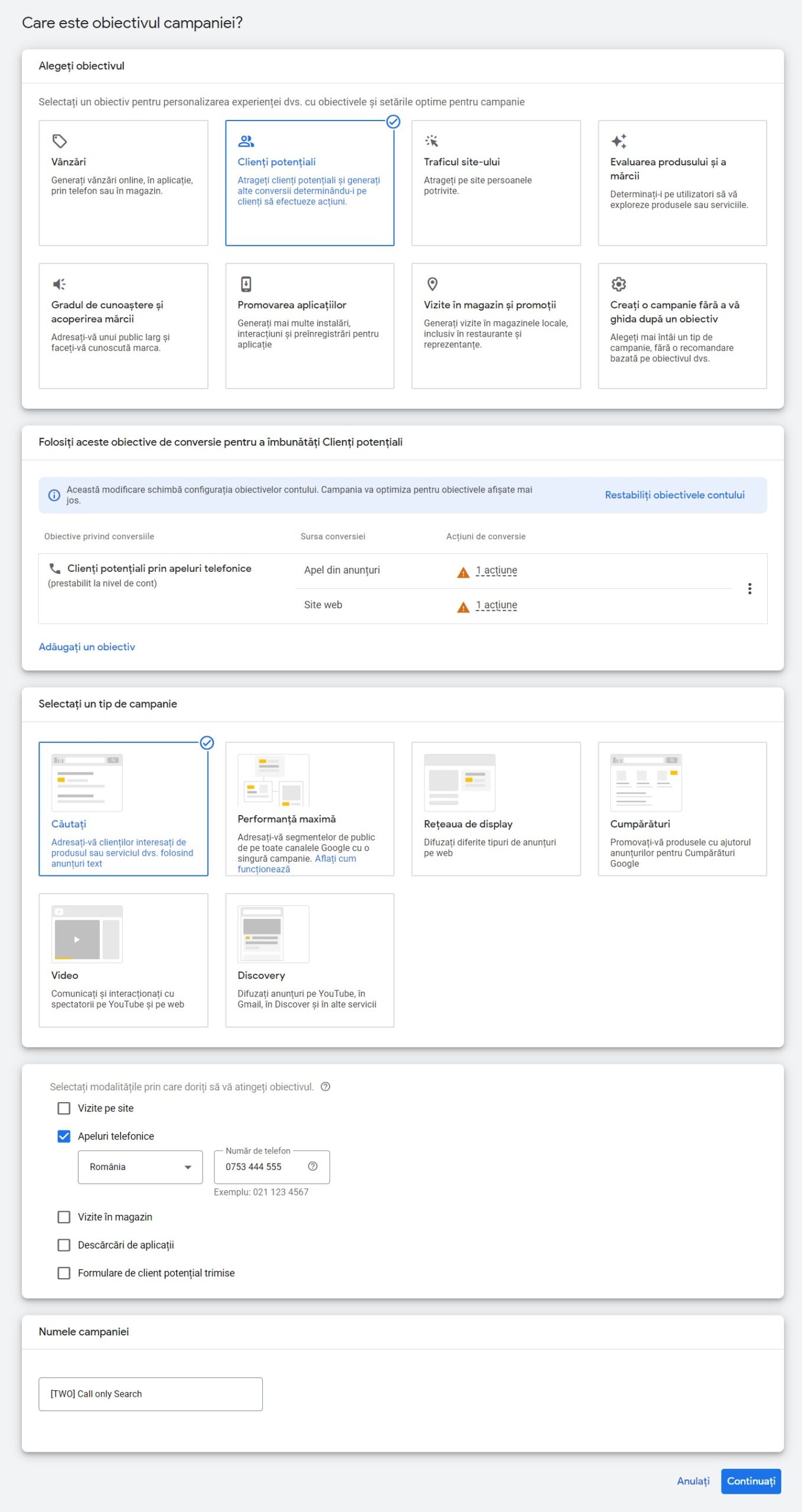Select the Vânzări tag icon objective
Screen dimensions: 802x1512
[x=60, y=141]
